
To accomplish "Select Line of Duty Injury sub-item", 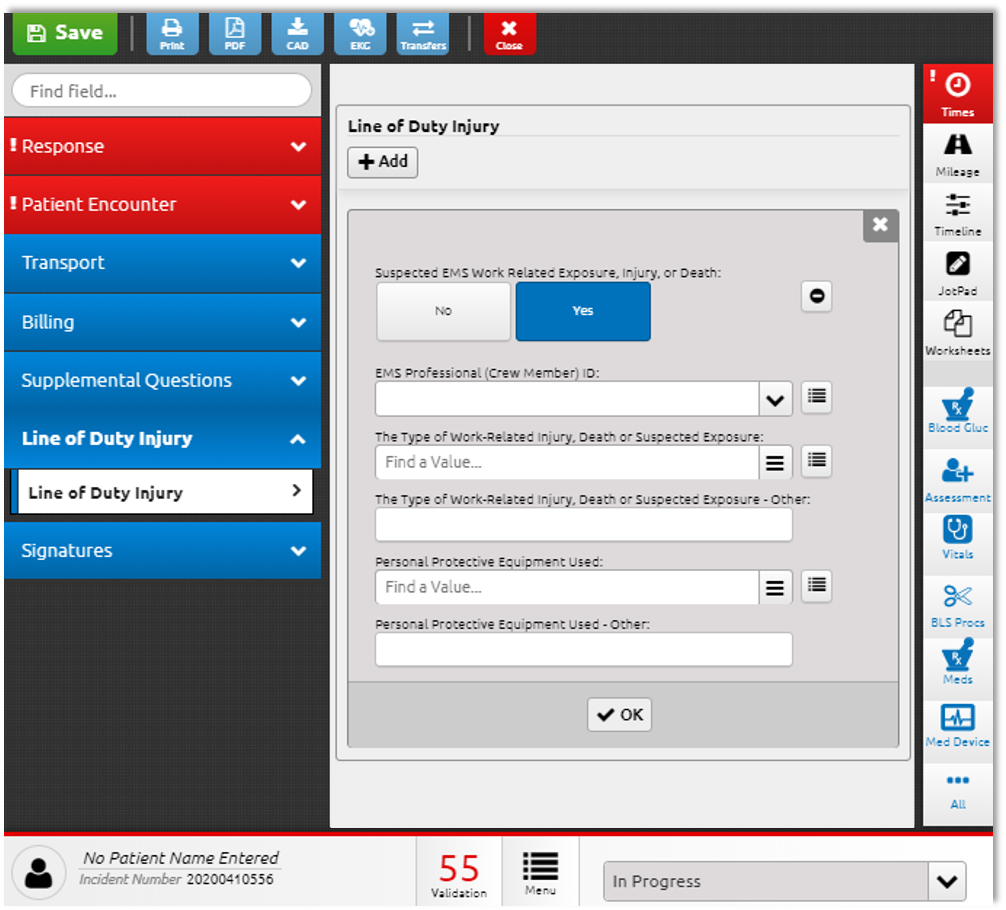I will click(x=162, y=492).
